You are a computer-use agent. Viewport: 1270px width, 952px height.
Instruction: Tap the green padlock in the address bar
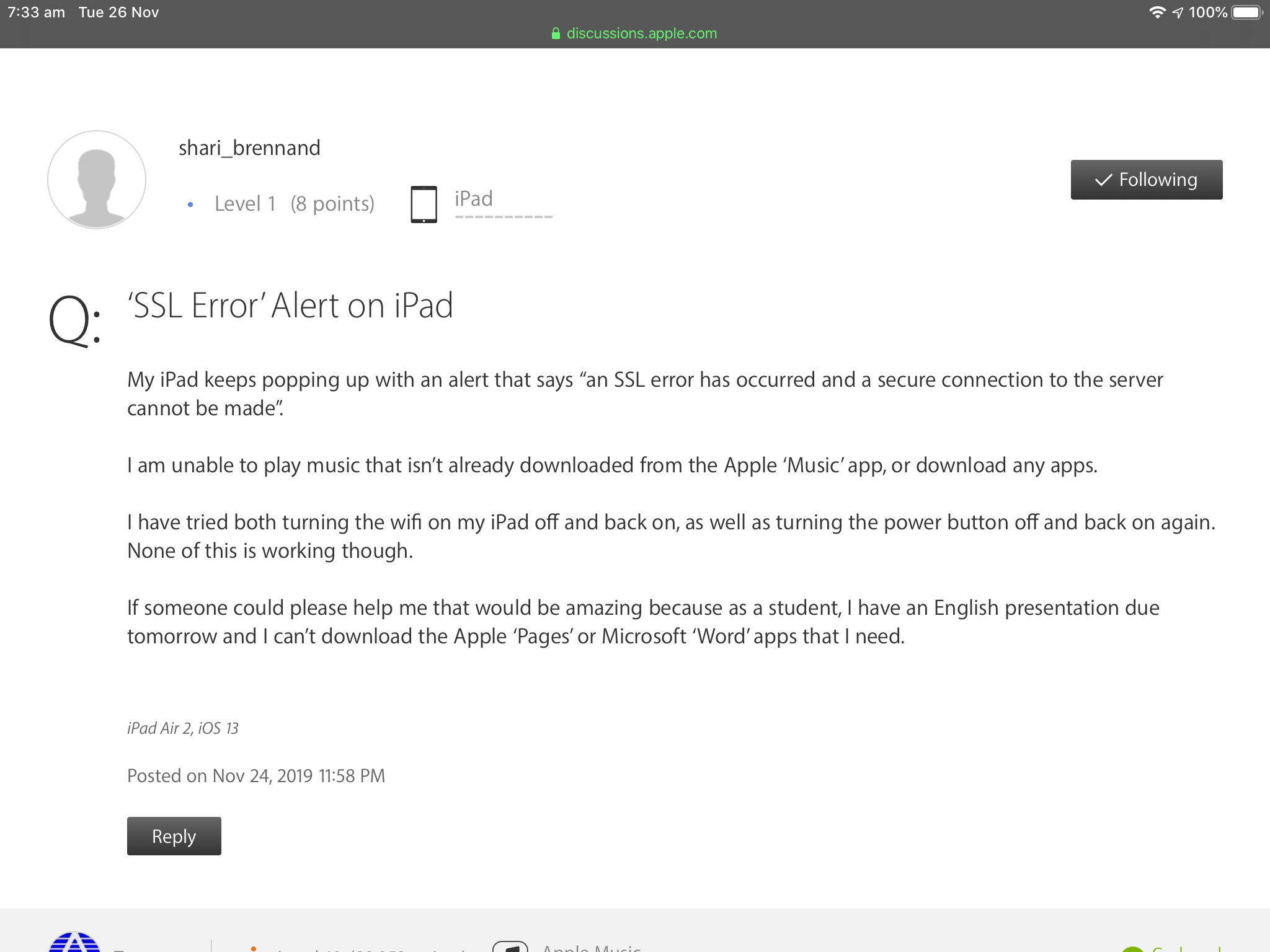point(556,33)
